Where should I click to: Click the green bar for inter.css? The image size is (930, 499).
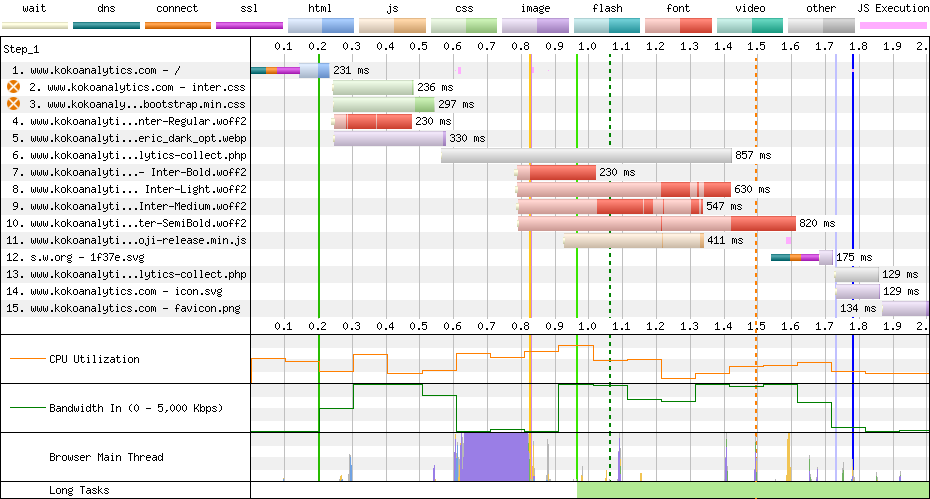coord(373,87)
